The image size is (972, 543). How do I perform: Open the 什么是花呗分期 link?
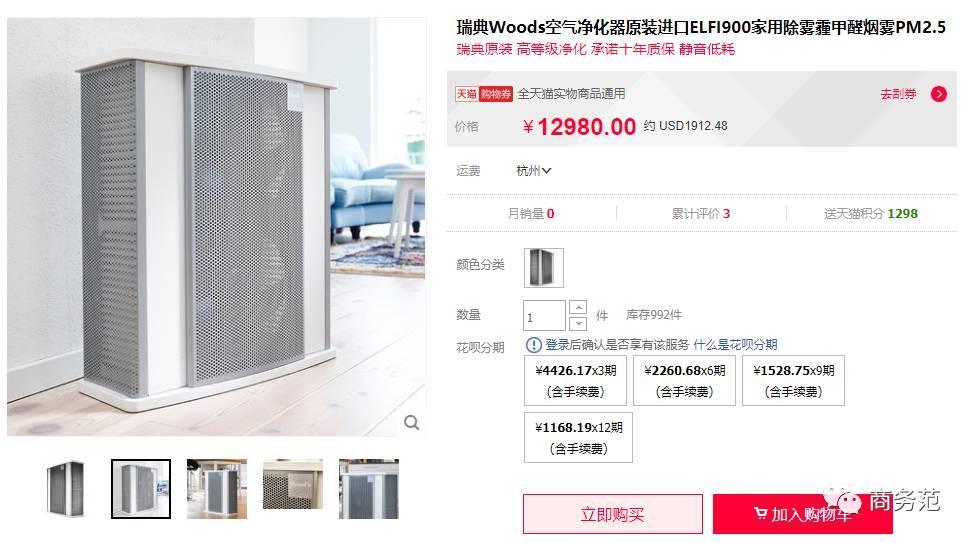tap(735, 345)
